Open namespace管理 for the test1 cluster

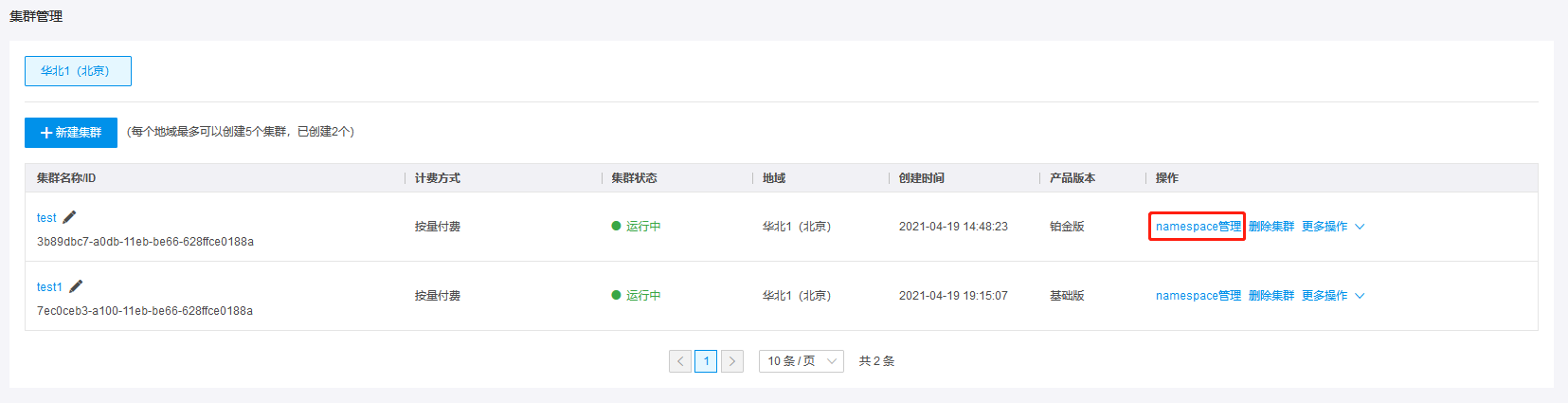coord(1198,296)
